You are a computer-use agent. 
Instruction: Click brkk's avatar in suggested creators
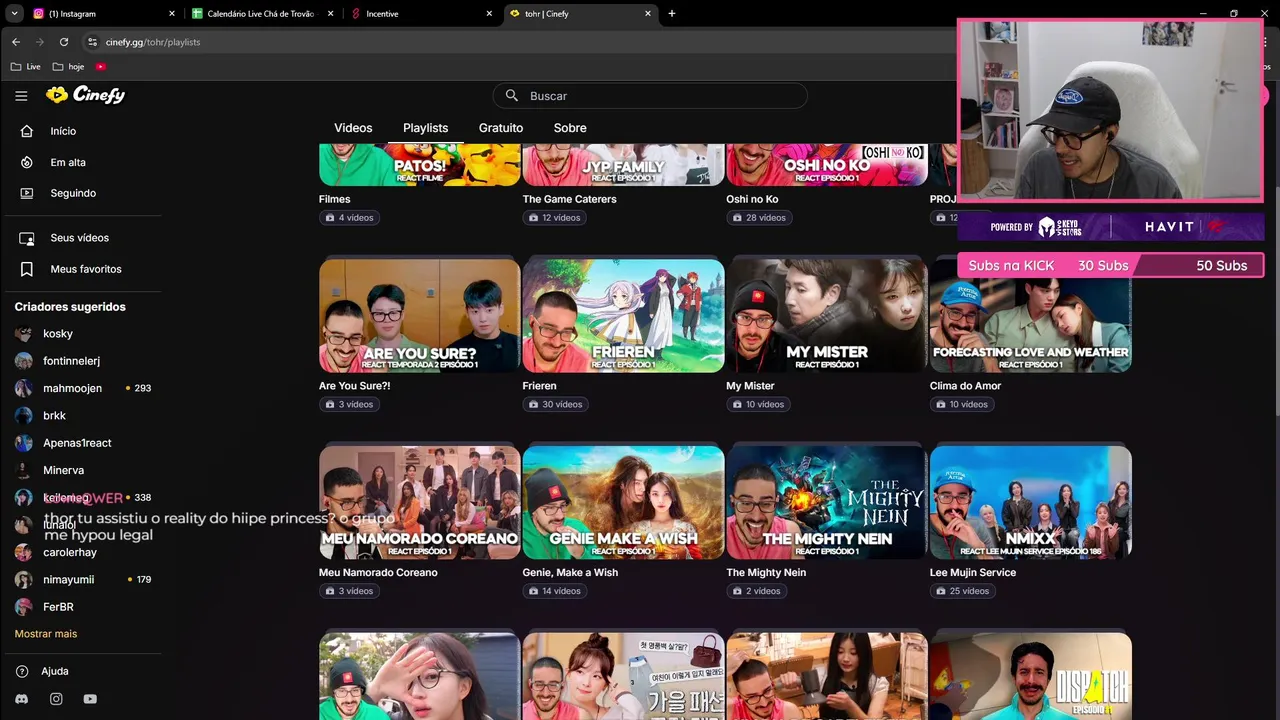point(23,416)
